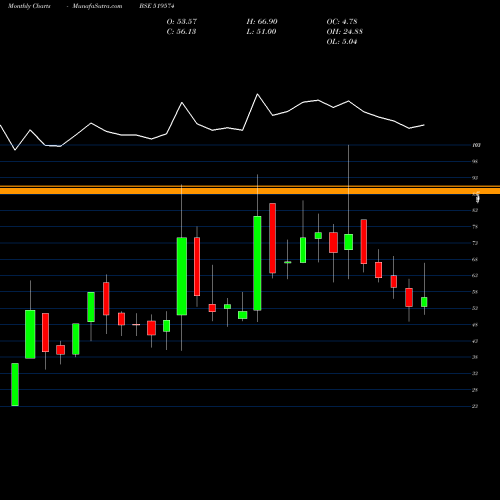Click the 'OL: 5.04' reading
The width and height of the screenshot is (500, 500).
342,42
